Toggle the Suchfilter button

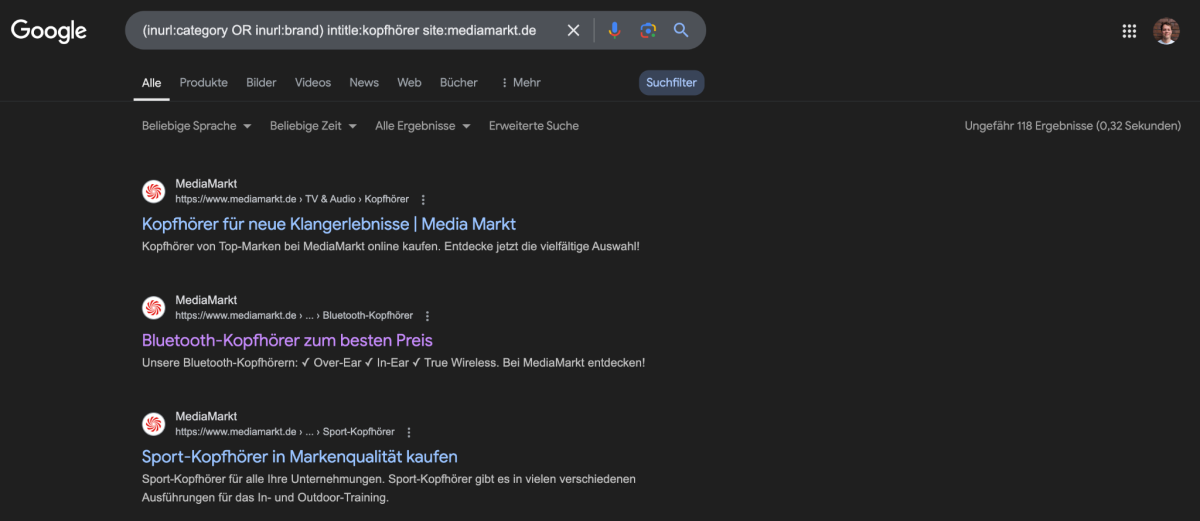click(671, 83)
